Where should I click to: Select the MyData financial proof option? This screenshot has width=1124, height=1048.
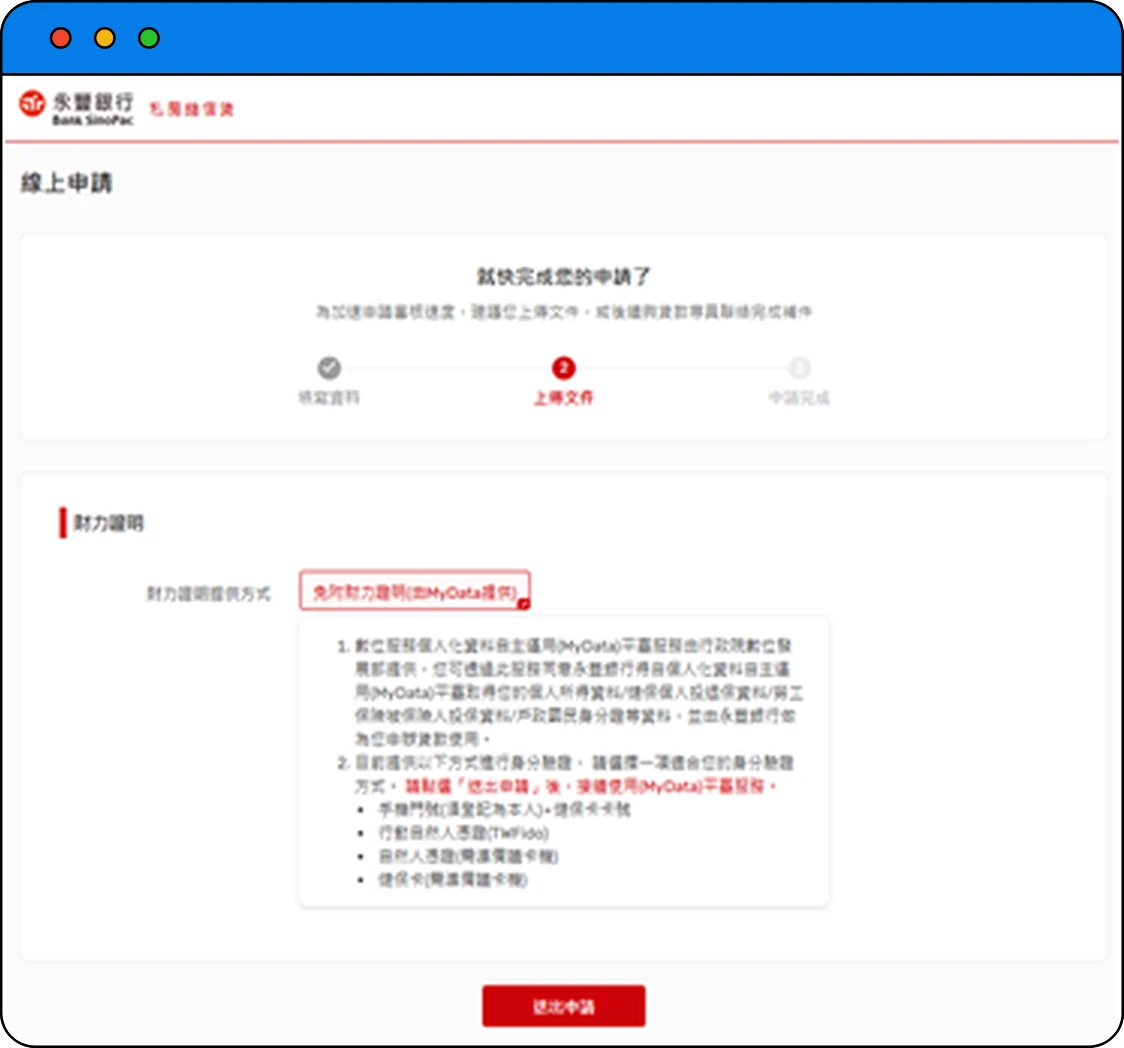414,591
